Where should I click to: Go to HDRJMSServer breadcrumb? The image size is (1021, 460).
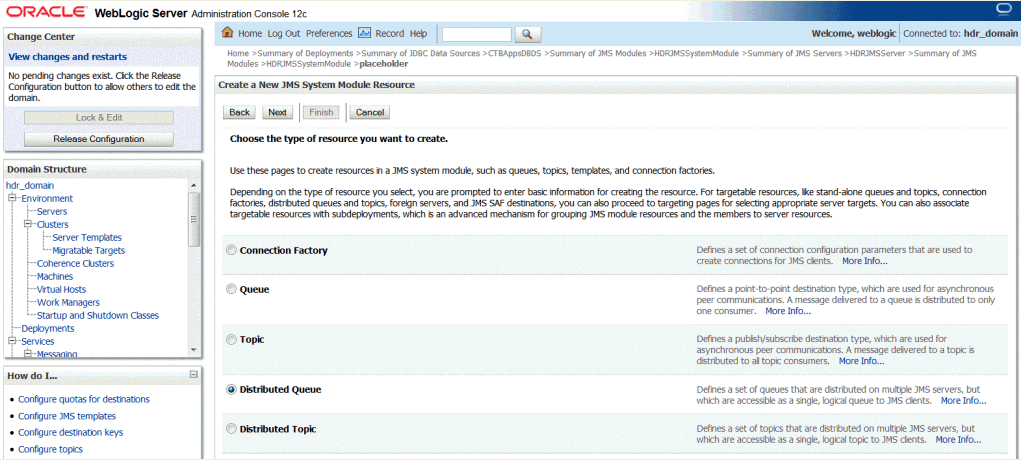(x=876, y=53)
